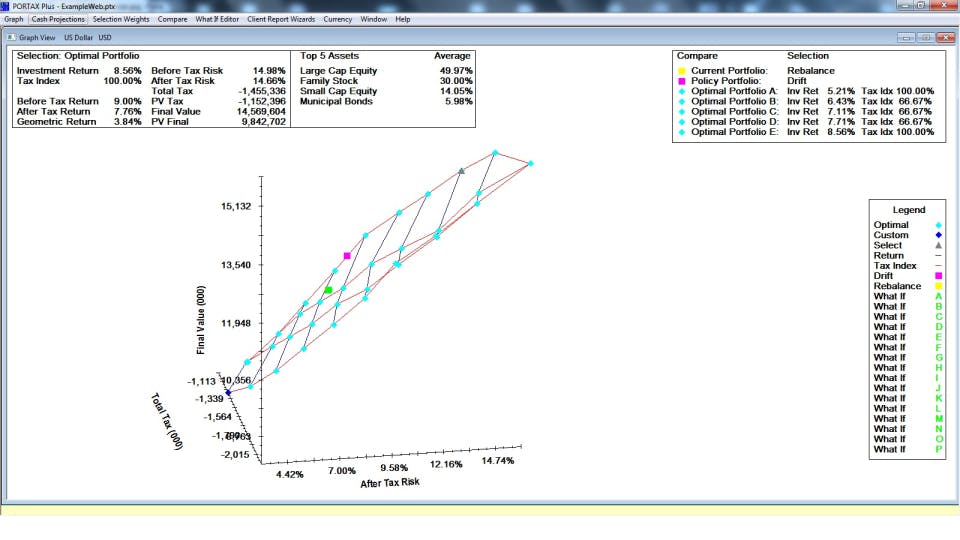The height and width of the screenshot is (540, 960).
Task: Minimize the Graph View child window
Action: pyautogui.click(x=906, y=37)
